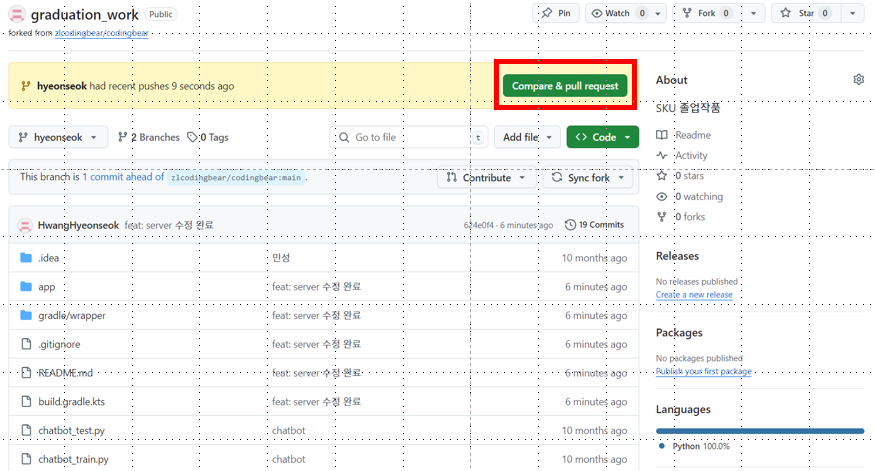Click the Compare & pull request button

(x=565, y=86)
